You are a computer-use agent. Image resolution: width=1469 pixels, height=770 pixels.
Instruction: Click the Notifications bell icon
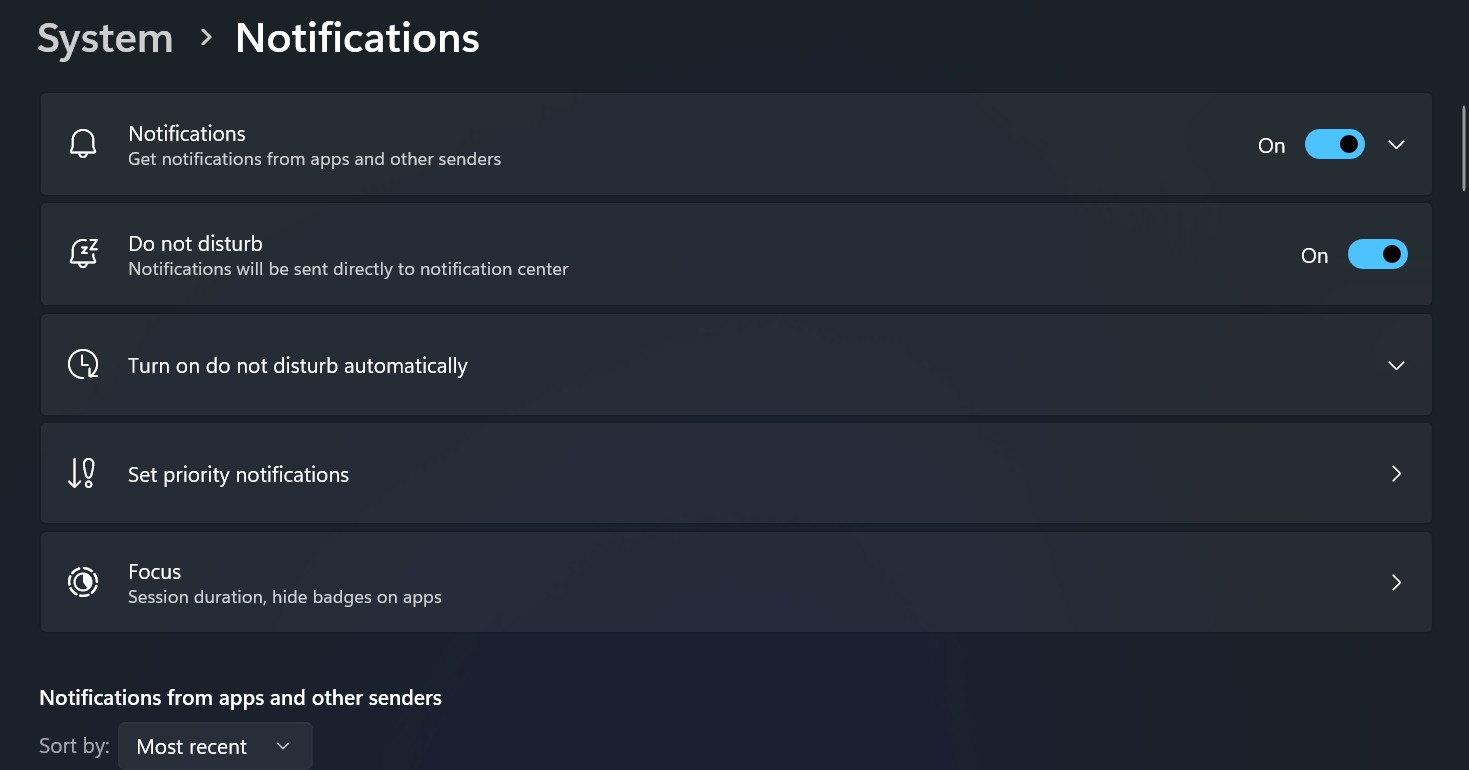83,144
